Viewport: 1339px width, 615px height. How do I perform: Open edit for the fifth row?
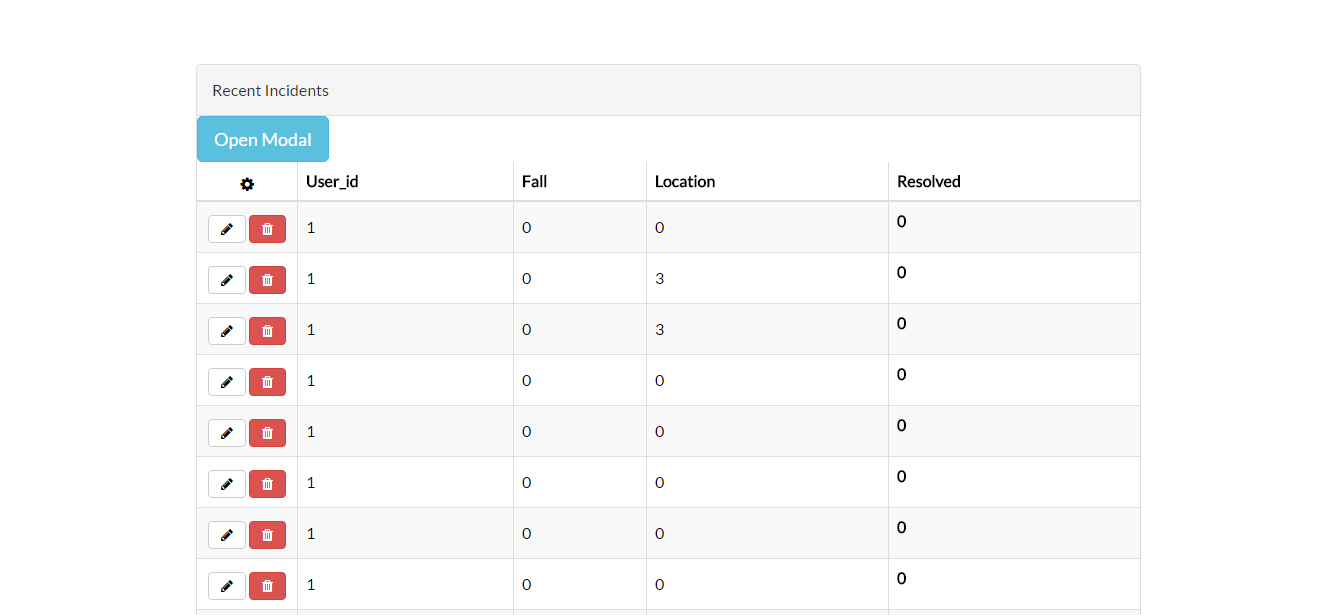(x=227, y=433)
